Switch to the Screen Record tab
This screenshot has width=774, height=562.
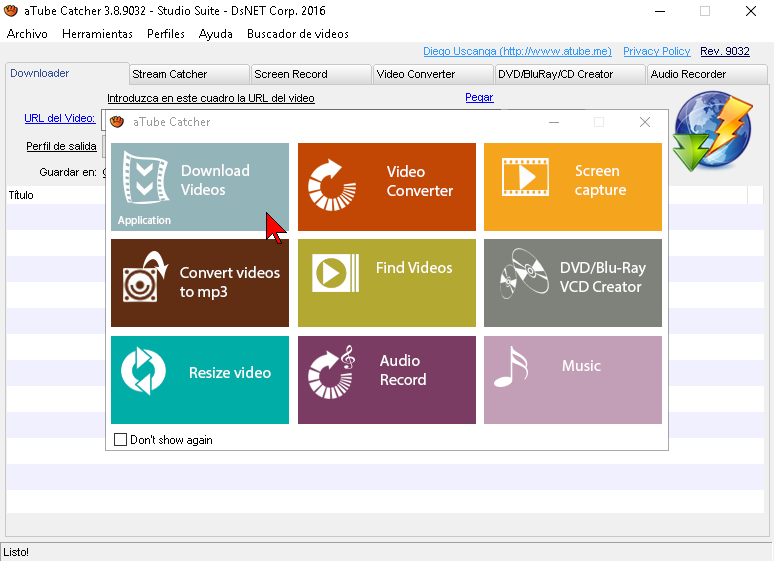(x=311, y=74)
